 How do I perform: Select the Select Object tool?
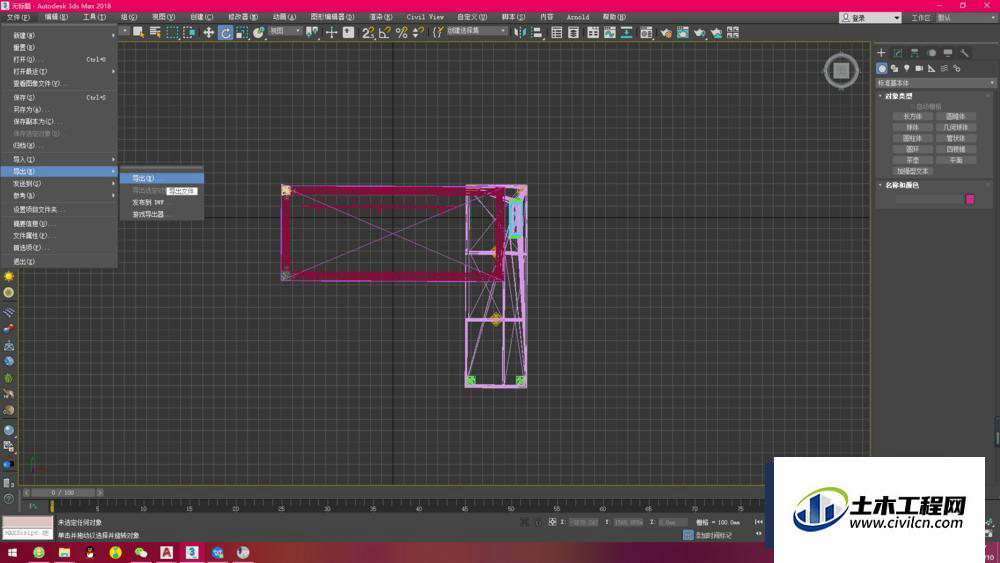point(138,33)
